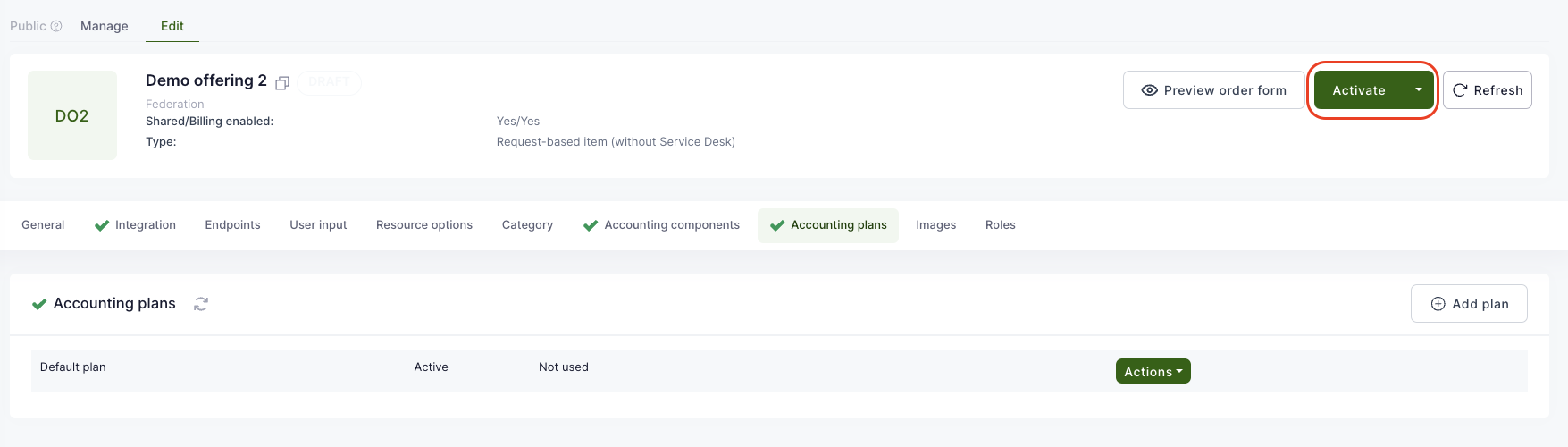This screenshot has width=1568, height=447.
Task: Copy the Demo offering 2 name icon
Action: (x=282, y=83)
